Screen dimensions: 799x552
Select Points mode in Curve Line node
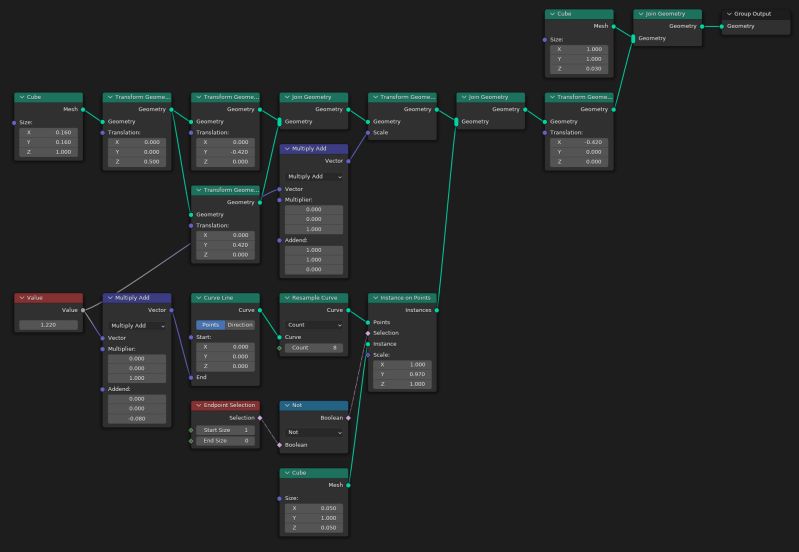click(210, 325)
